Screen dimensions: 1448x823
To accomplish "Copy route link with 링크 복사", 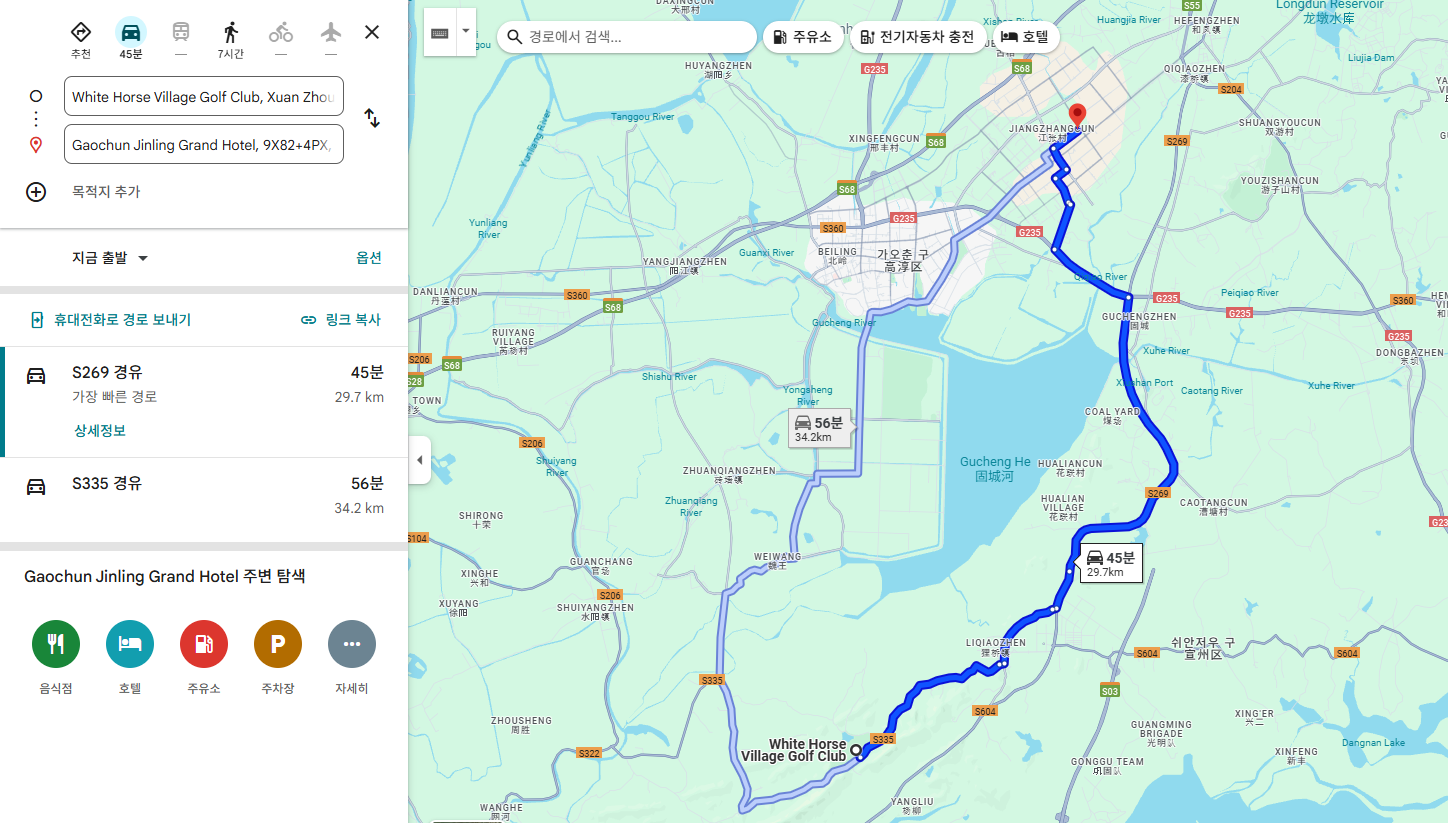I will 341,320.
